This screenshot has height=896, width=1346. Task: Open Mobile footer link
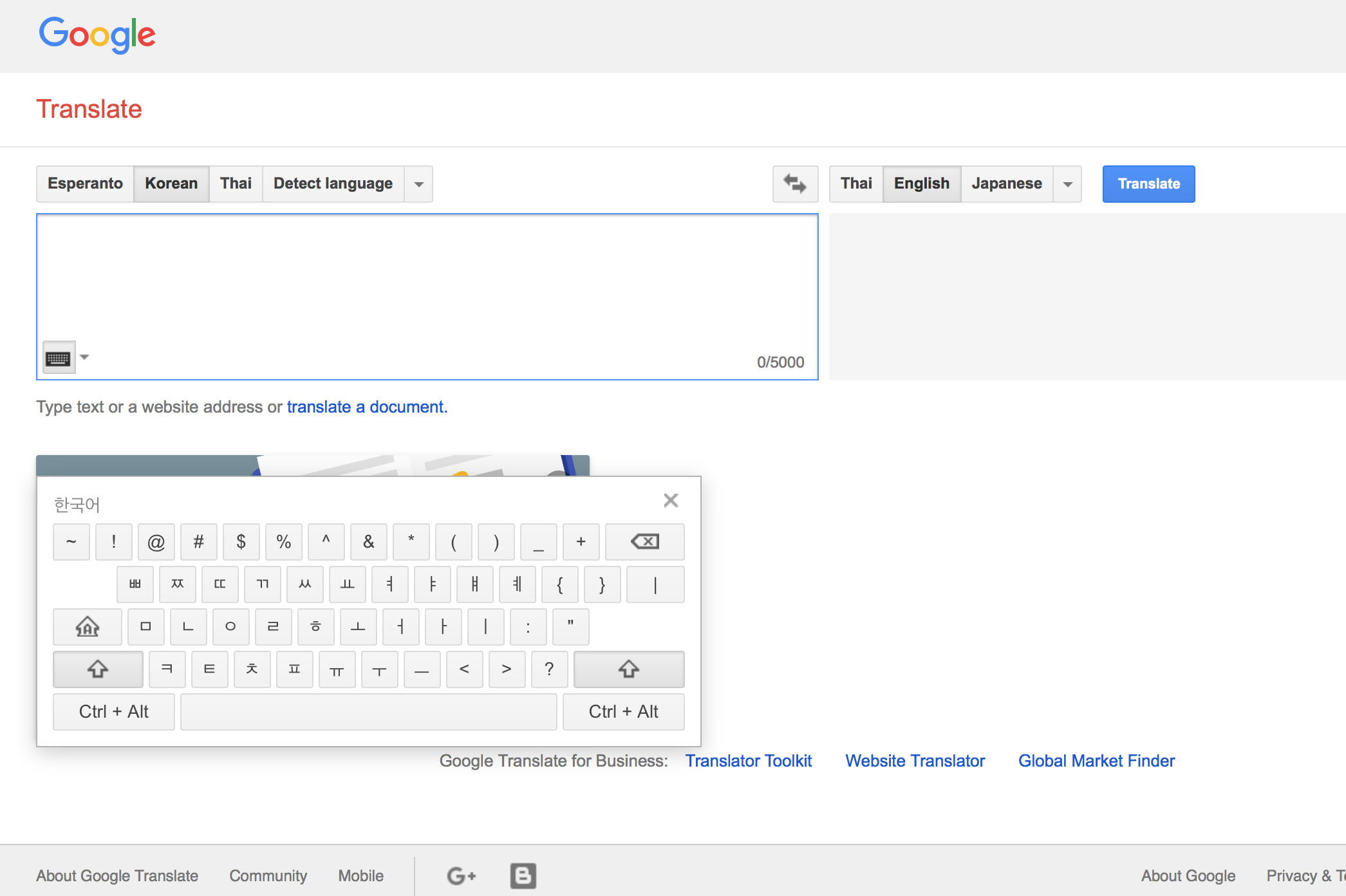361,875
